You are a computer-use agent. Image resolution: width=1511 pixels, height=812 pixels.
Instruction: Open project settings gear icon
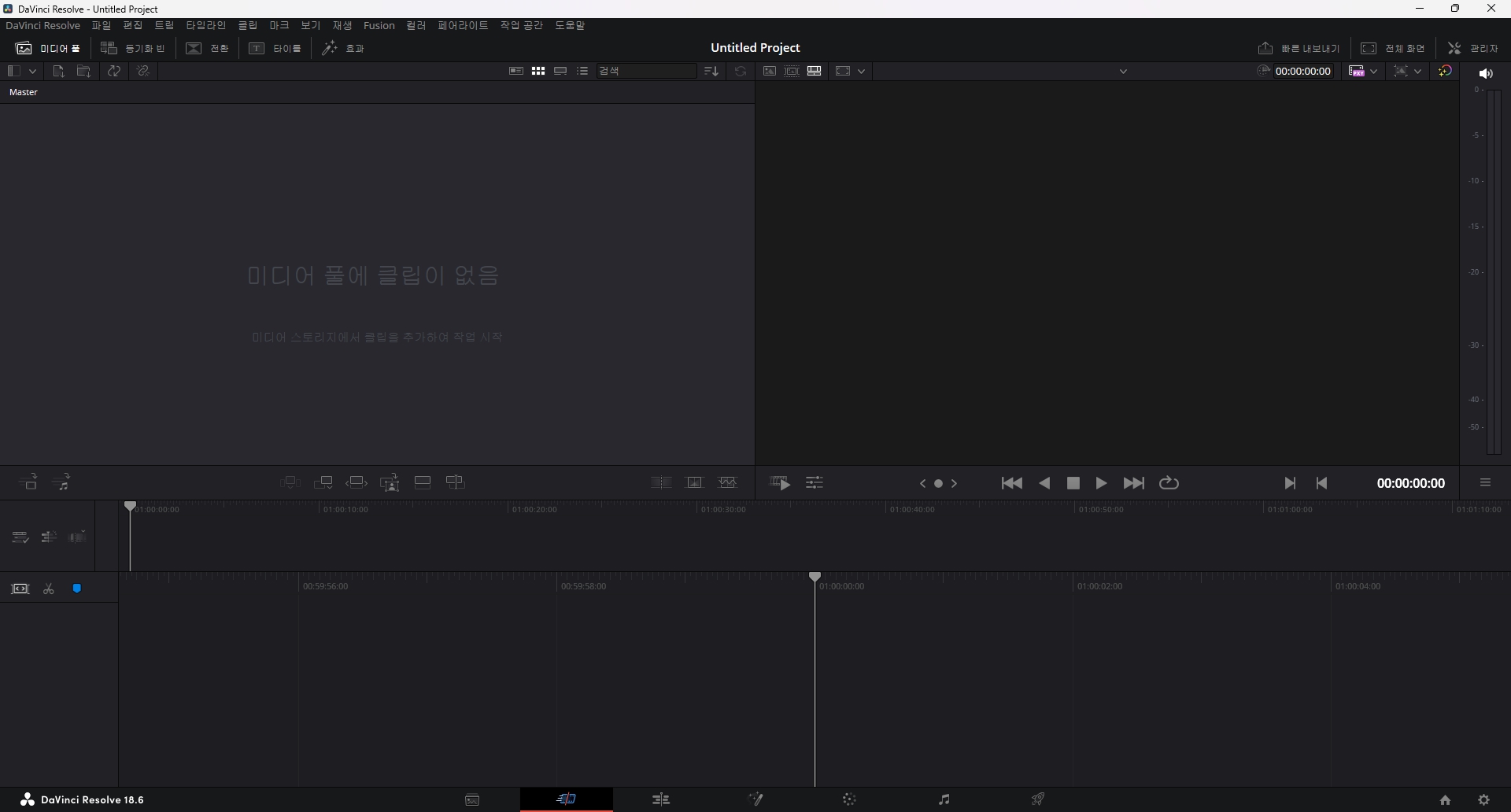(1484, 800)
